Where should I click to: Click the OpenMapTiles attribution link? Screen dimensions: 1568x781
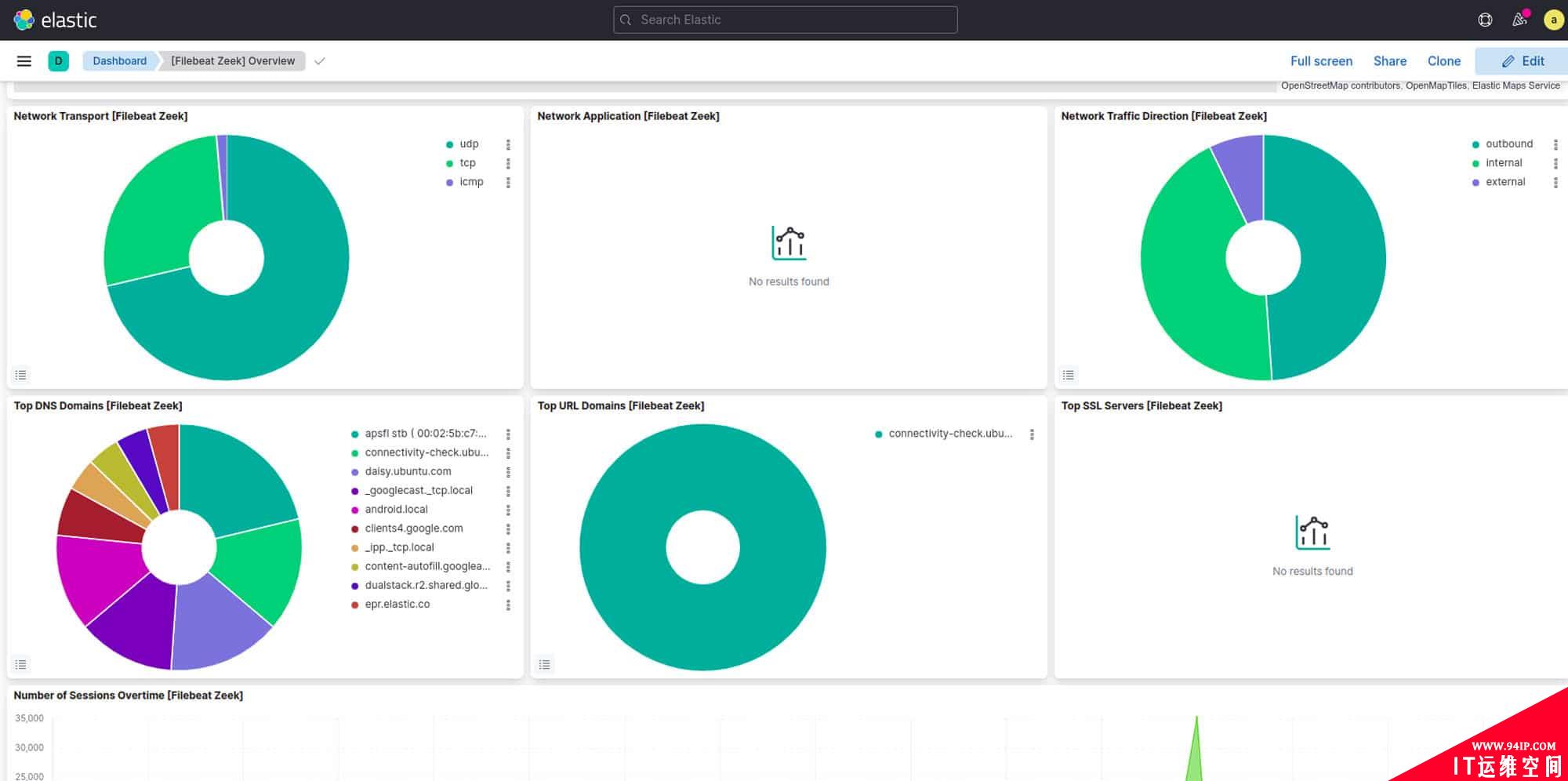[1436, 85]
